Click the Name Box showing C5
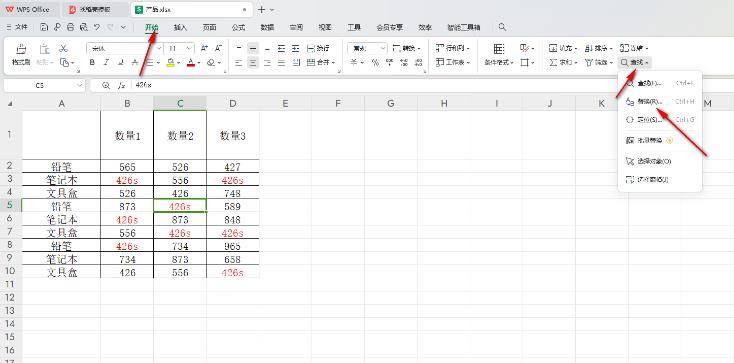Screen dimensions: 734x363 click(x=44, y=86)
